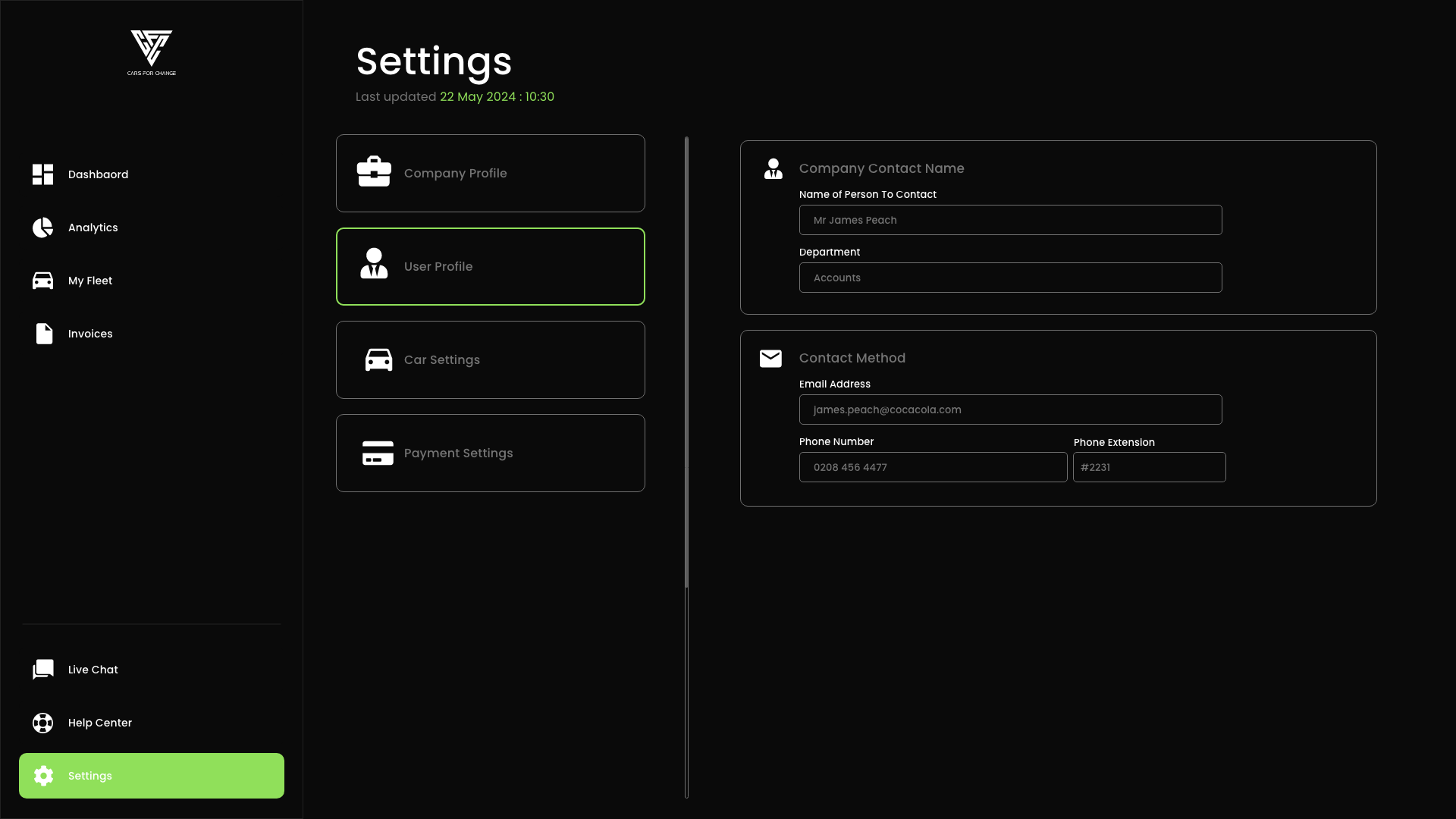The width and height of the screenshot is (1456, 819).
Task: Select the My Fleet car icon
Action: coord(43,281)
